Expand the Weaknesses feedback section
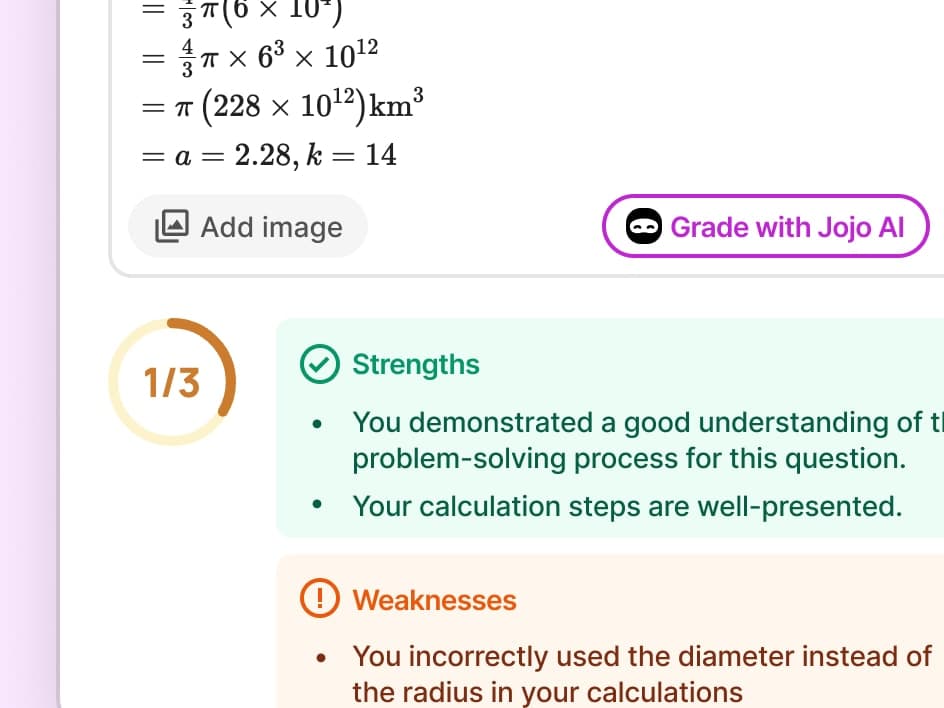 434,600
